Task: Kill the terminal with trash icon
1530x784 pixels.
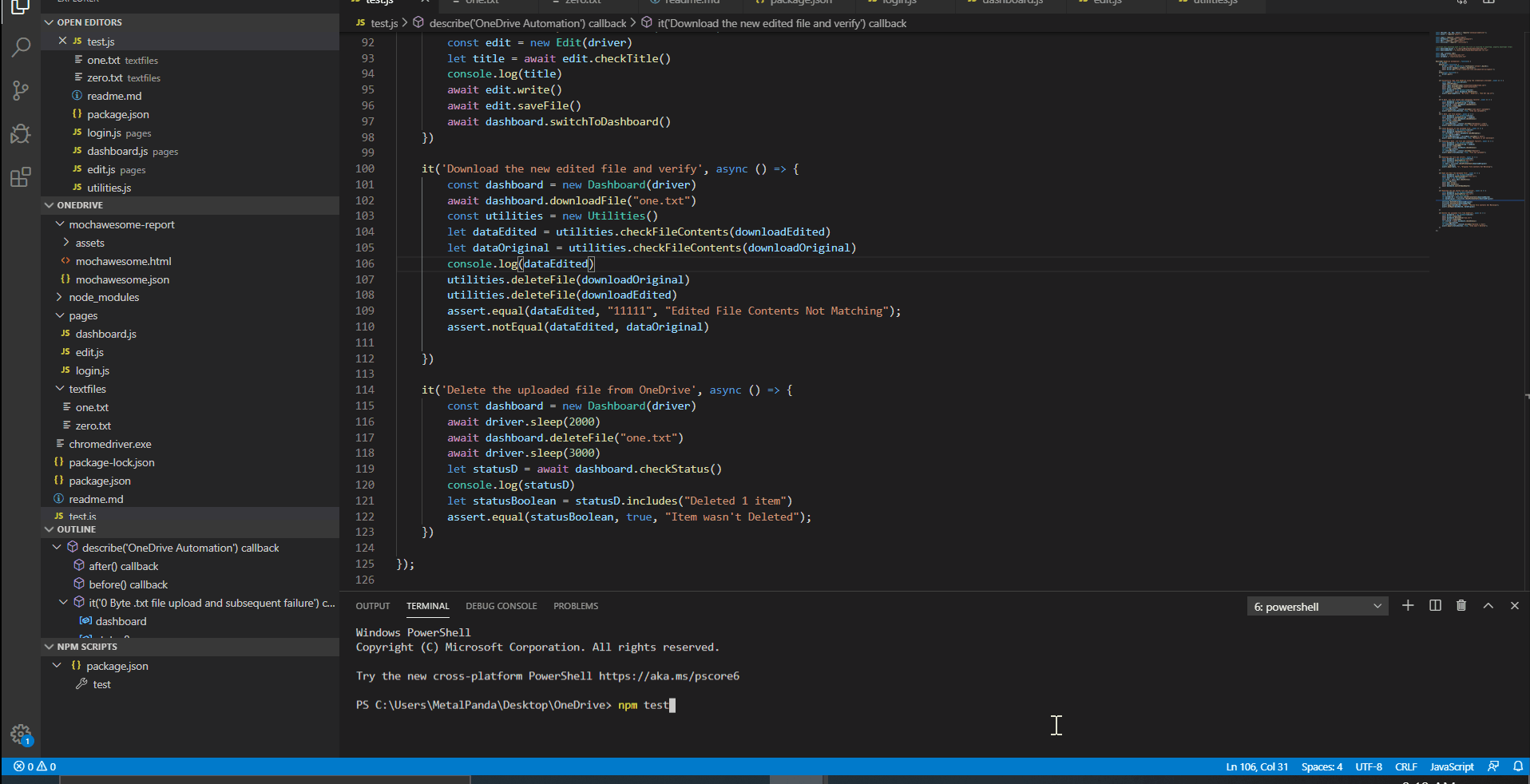Action: point(1461,606)
